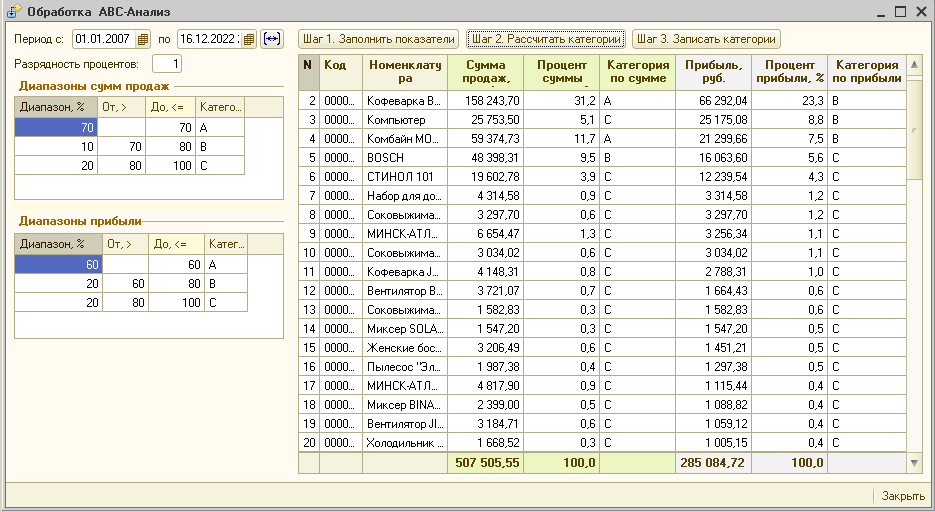Edit the period start date field

click(x=104, y=39)
